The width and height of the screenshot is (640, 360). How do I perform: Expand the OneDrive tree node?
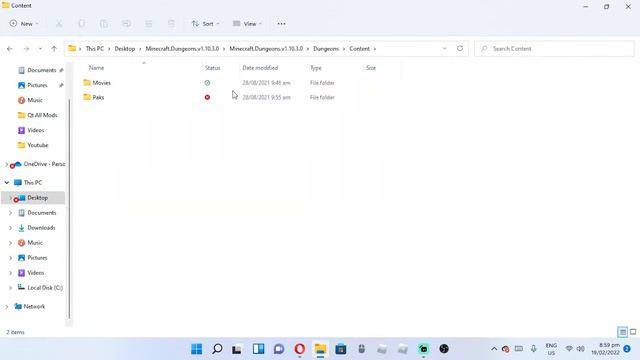coord(7,164)
